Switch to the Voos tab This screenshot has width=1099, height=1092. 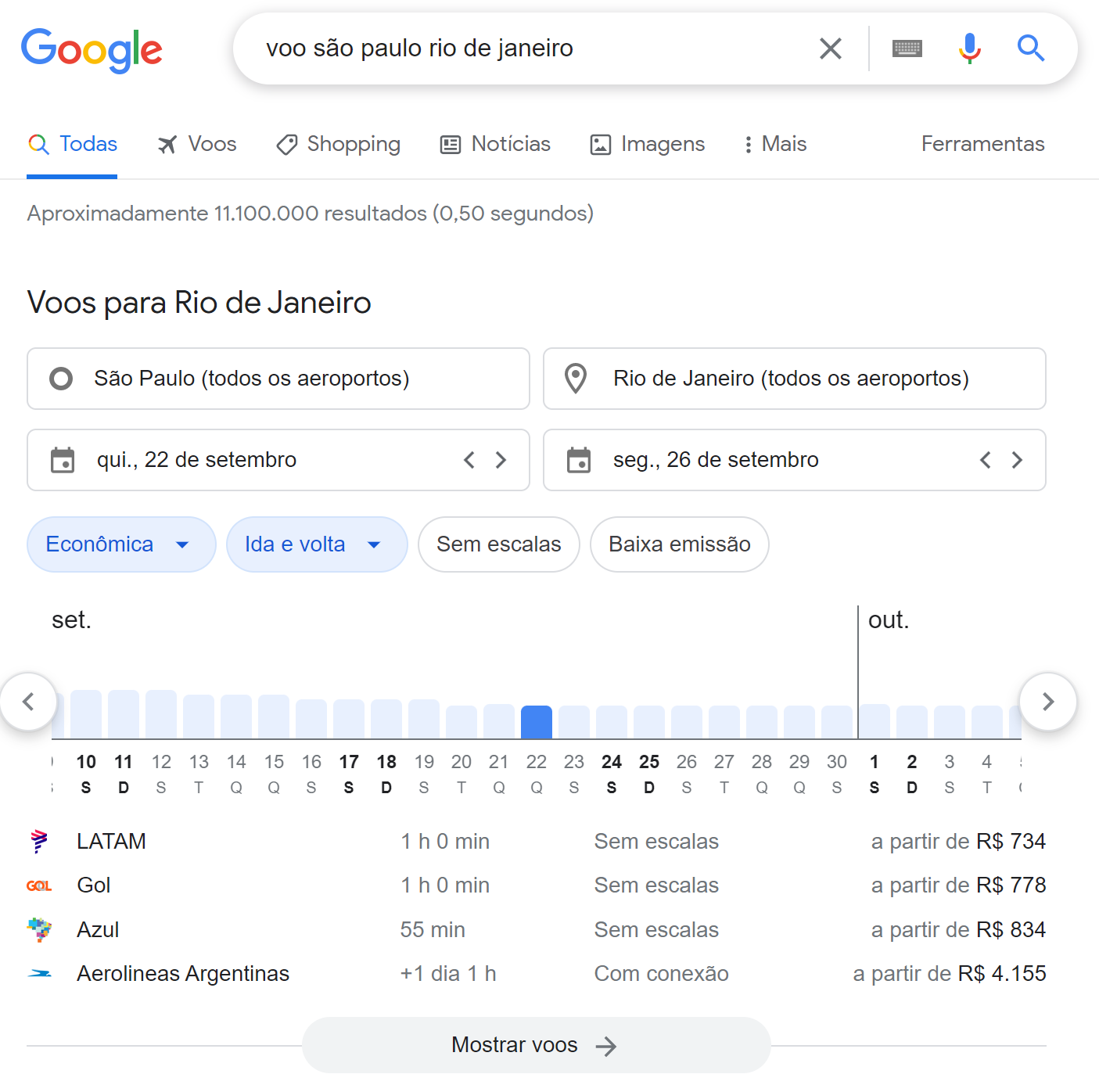(197, 144)
